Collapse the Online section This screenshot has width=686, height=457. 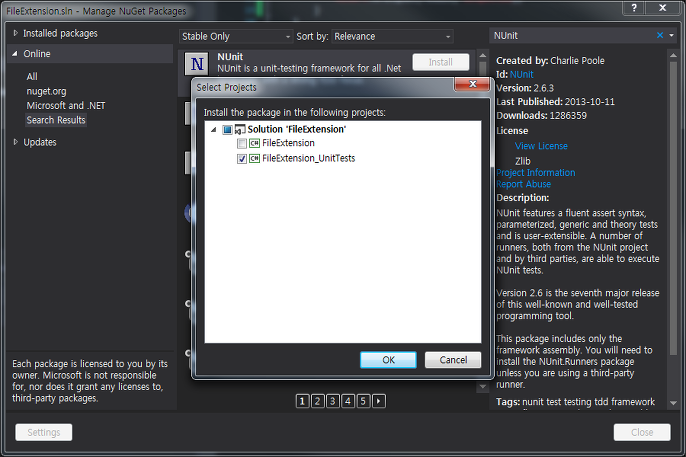(x=15, y=54)
